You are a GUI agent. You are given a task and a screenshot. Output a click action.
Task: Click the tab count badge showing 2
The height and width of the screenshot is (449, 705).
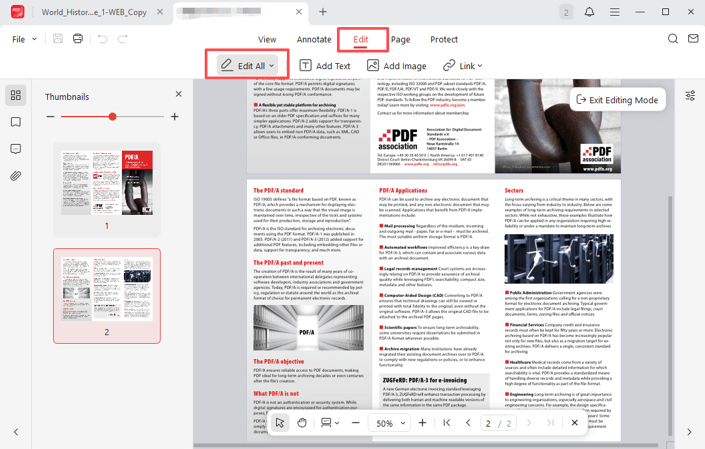coord(566,12)
